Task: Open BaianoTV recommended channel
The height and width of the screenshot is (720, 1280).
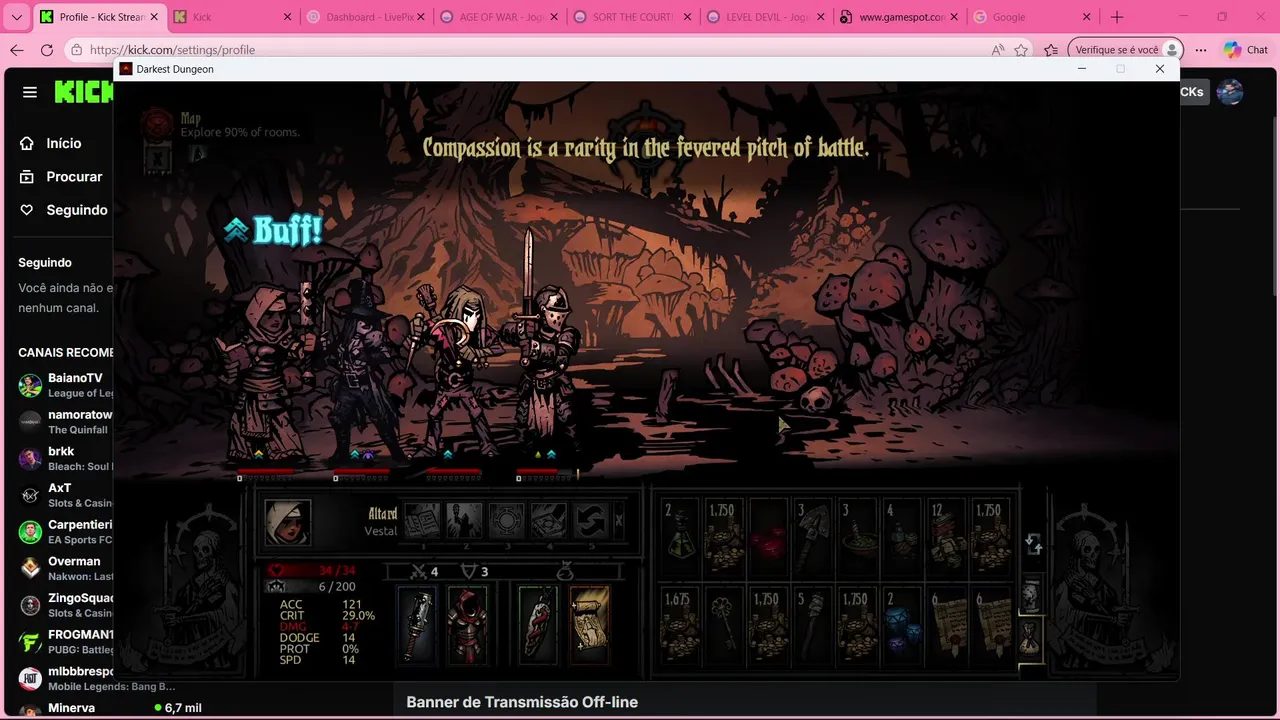Action: (64, 385)
